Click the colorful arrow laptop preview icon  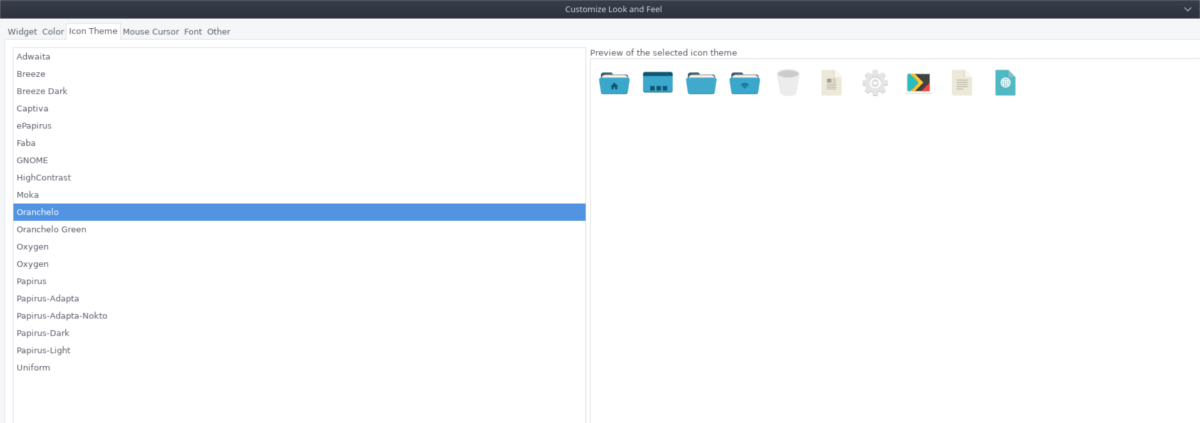[919, 82]
